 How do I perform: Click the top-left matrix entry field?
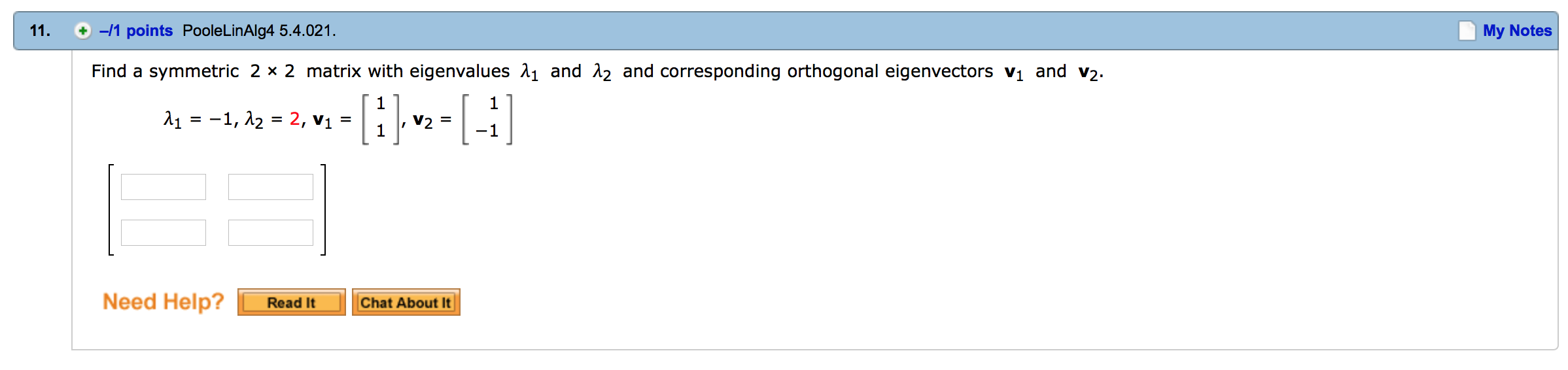coord(164,187)
